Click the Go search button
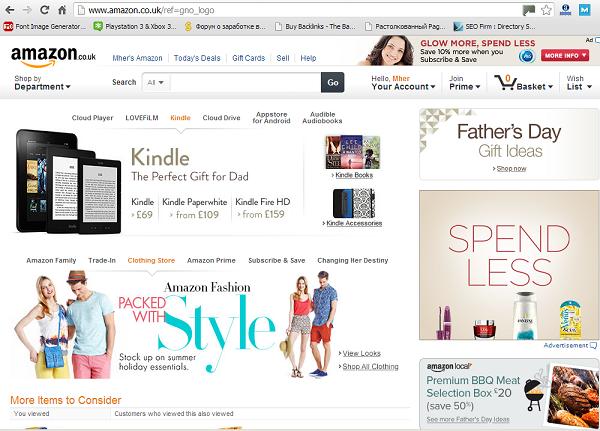The image size is (600, 431). [333, 82]
